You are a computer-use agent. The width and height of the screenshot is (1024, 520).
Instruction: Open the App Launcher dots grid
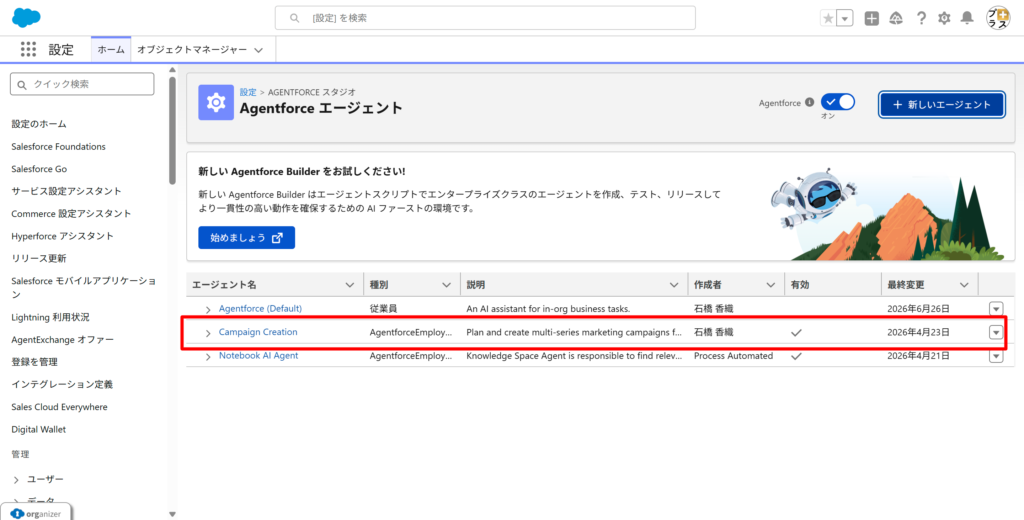click(x=28, y=49)
